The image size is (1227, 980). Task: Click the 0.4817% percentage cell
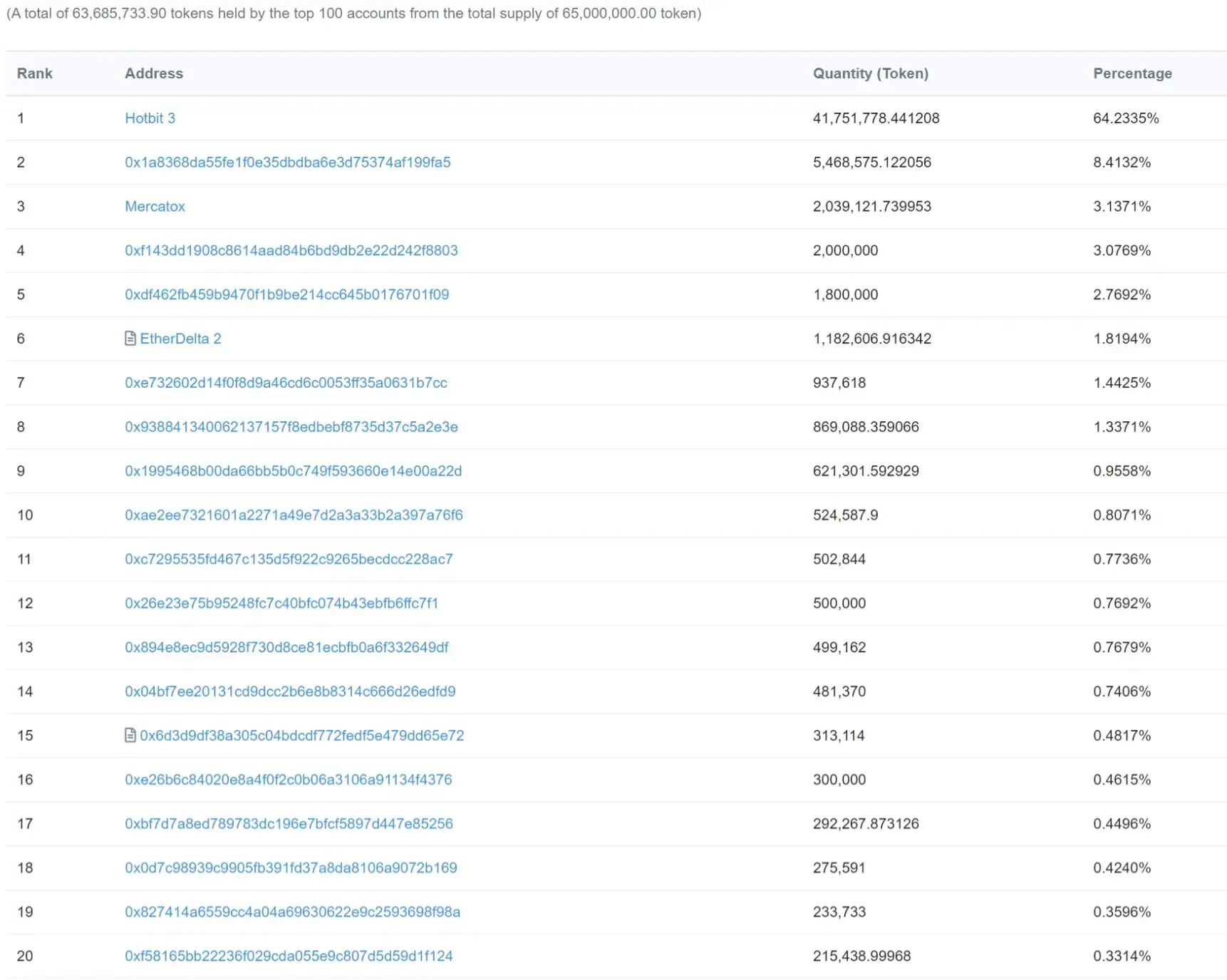(x=1122, y=736)
